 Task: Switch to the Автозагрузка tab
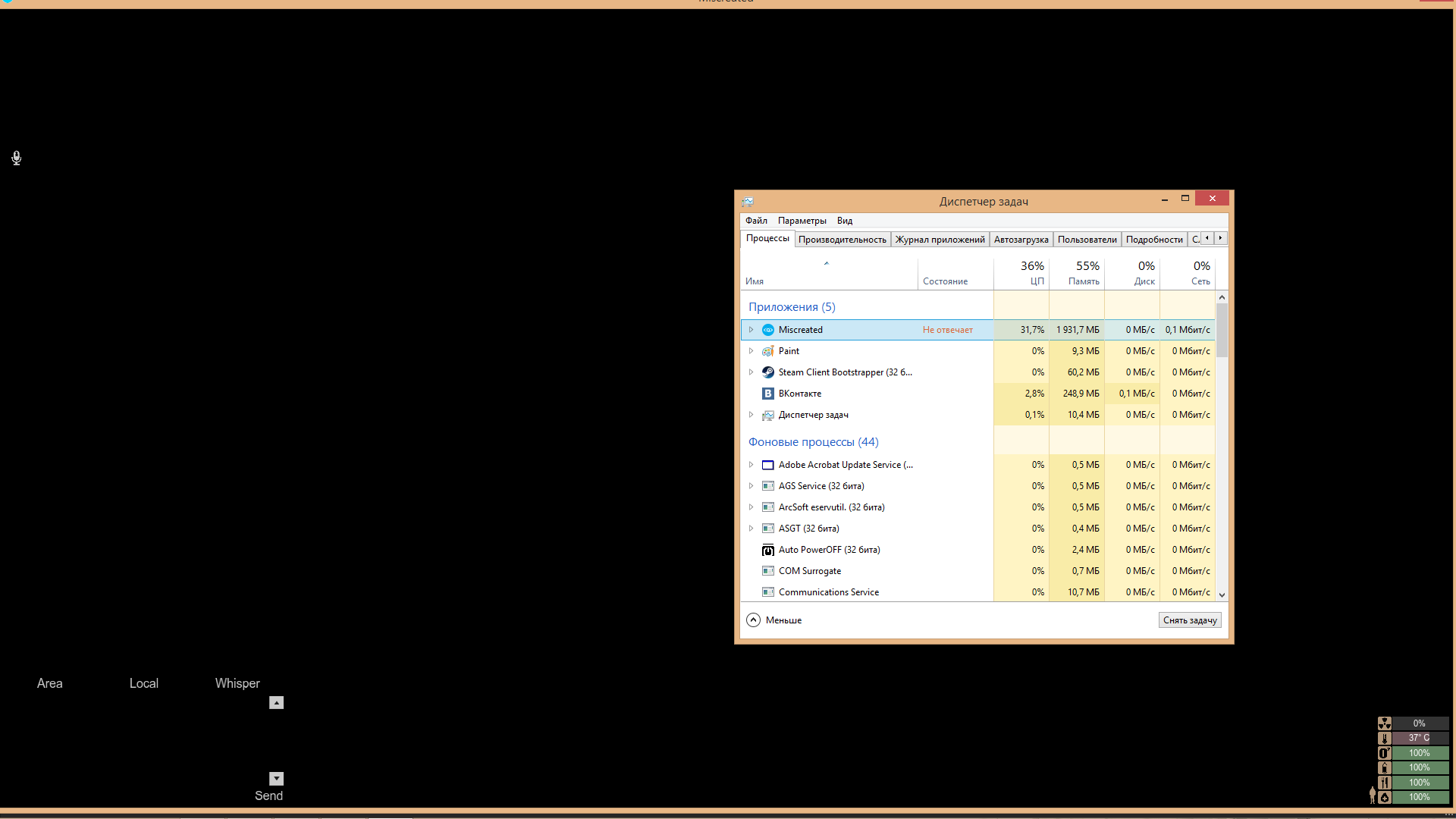pos(1021,240)
